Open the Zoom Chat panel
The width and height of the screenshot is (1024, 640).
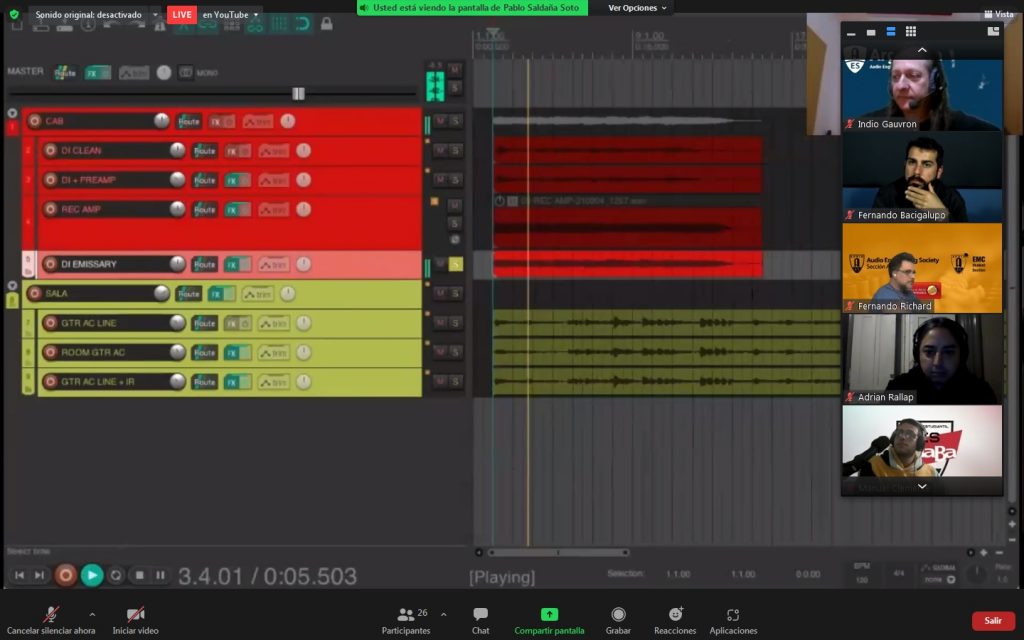point(480,620)
